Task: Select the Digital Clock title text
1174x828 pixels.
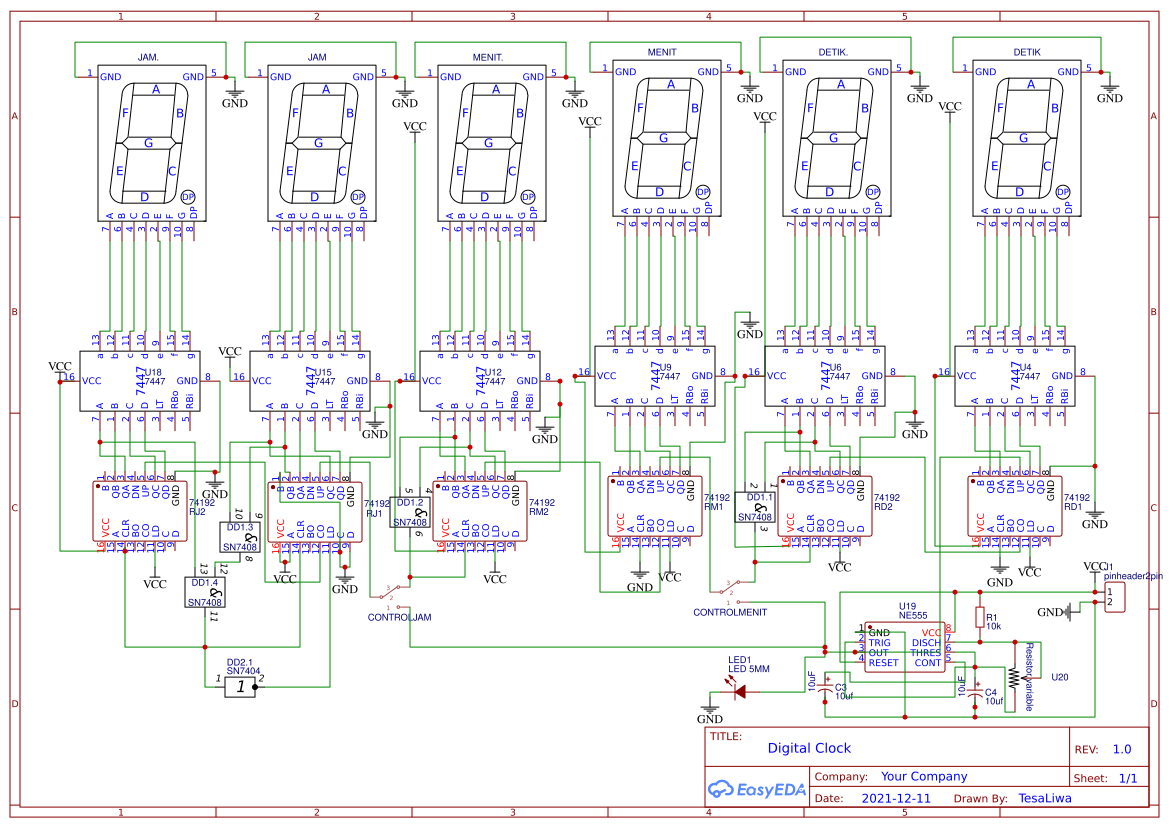Action: point(810,748)
